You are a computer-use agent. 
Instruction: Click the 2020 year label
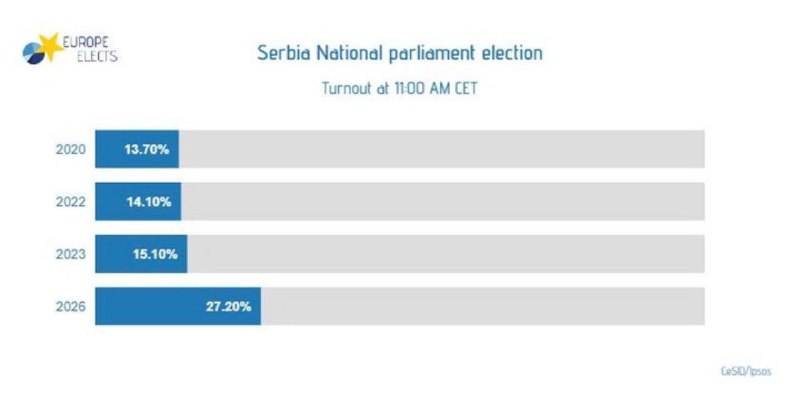[70, 150]
